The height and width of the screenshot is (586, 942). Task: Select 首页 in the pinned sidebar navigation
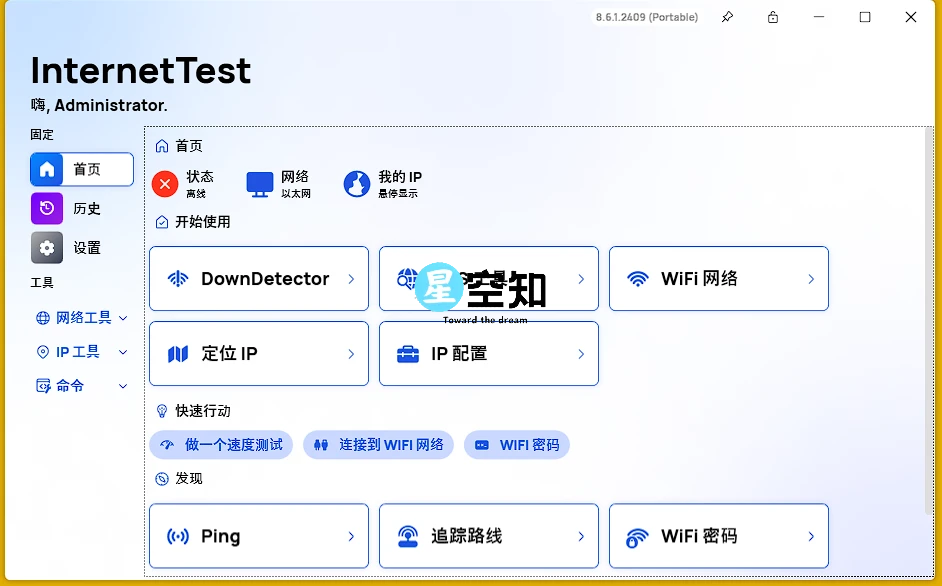[x=81, y=169]
